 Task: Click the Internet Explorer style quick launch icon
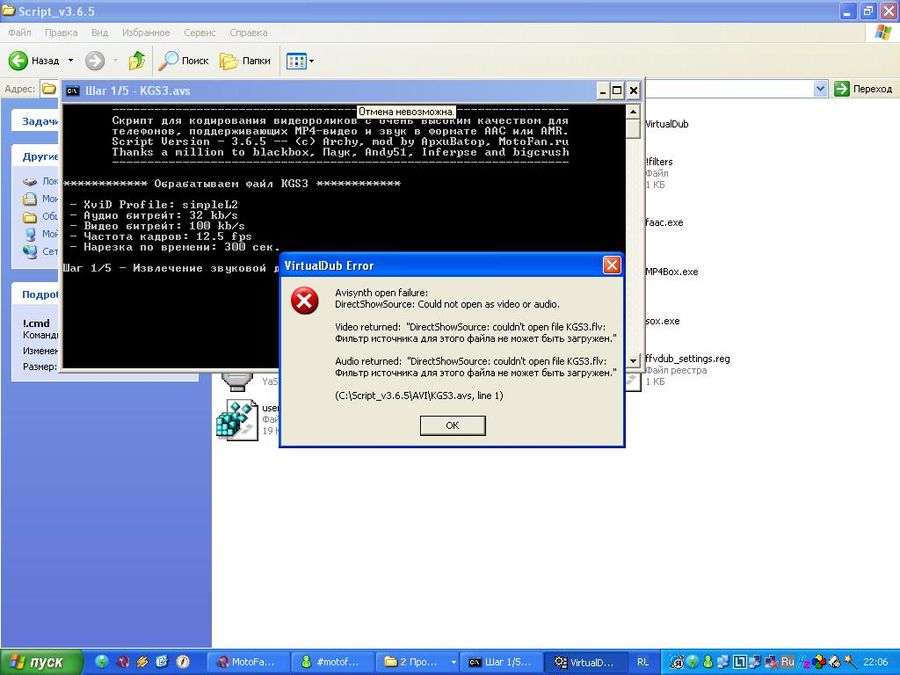162,662
